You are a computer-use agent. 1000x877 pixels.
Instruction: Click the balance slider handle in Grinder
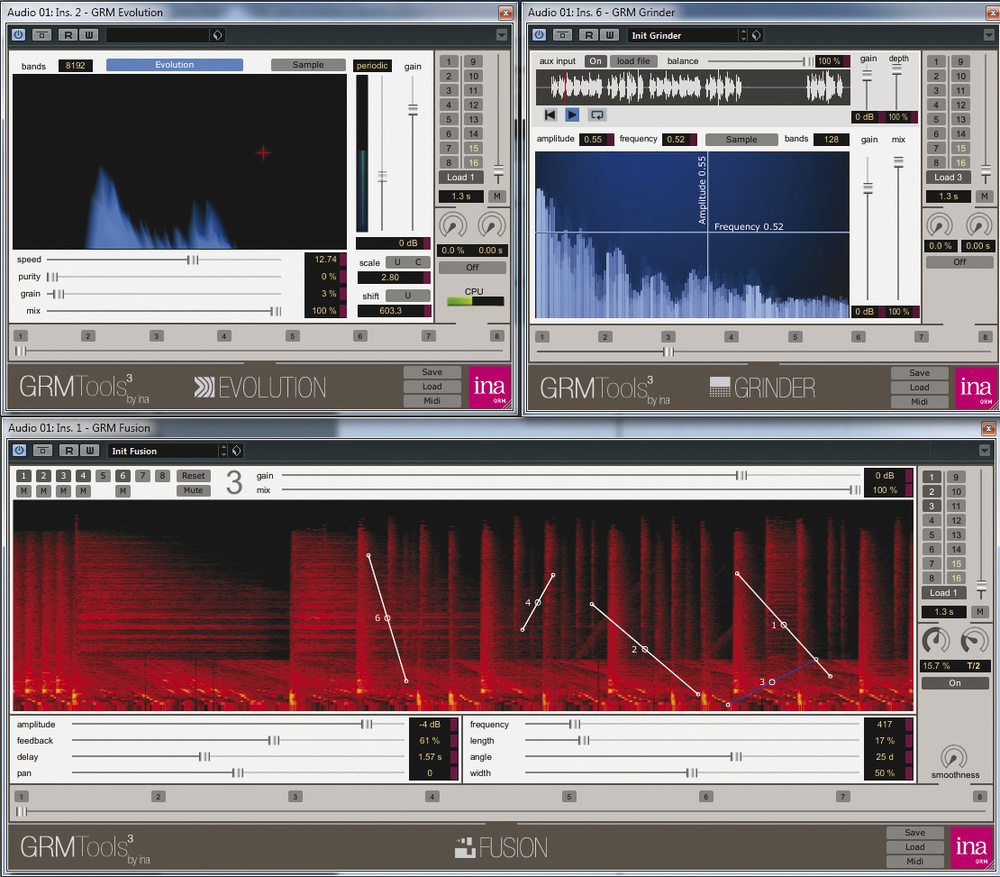[807, 61]
